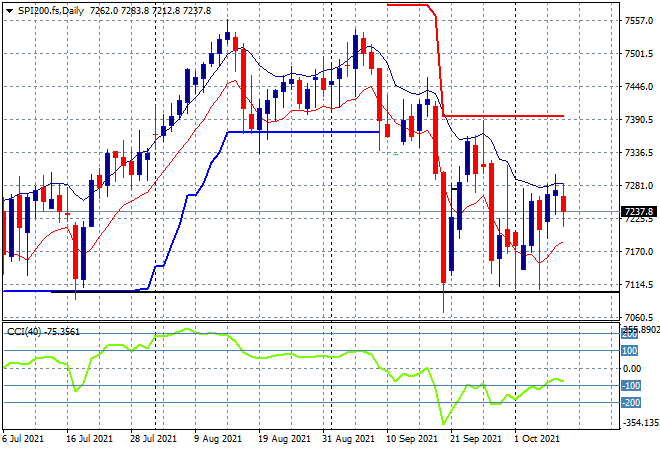Click the small green dash marker

coord(395,154)
